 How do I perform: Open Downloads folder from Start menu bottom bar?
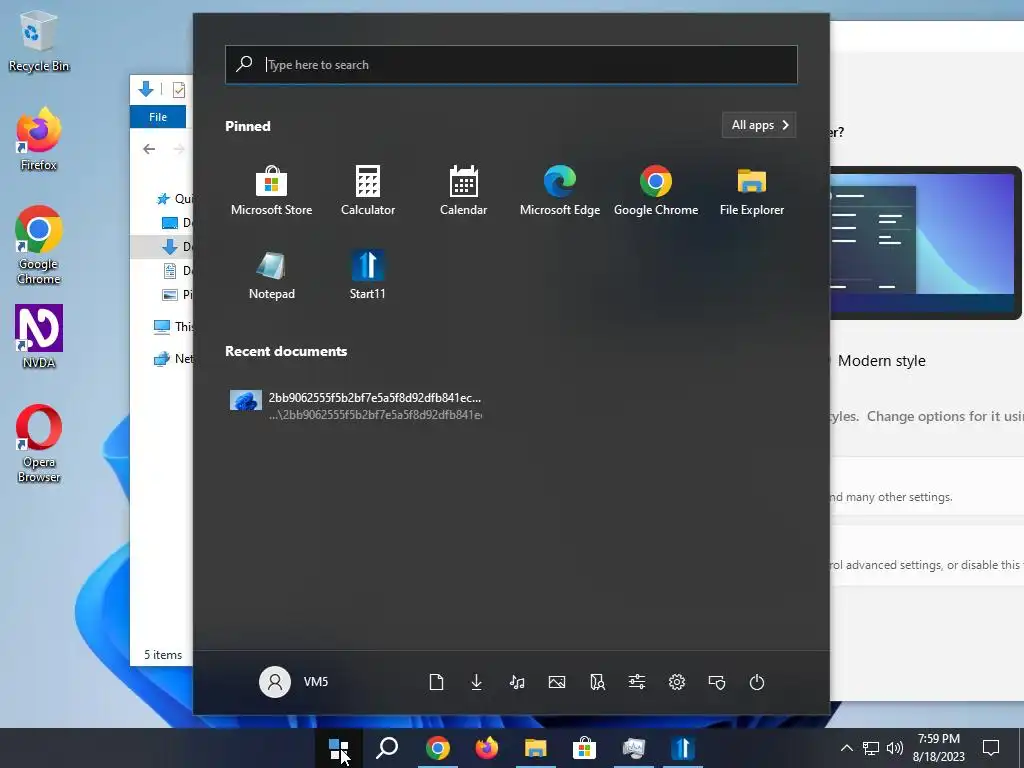pos(476,682)
